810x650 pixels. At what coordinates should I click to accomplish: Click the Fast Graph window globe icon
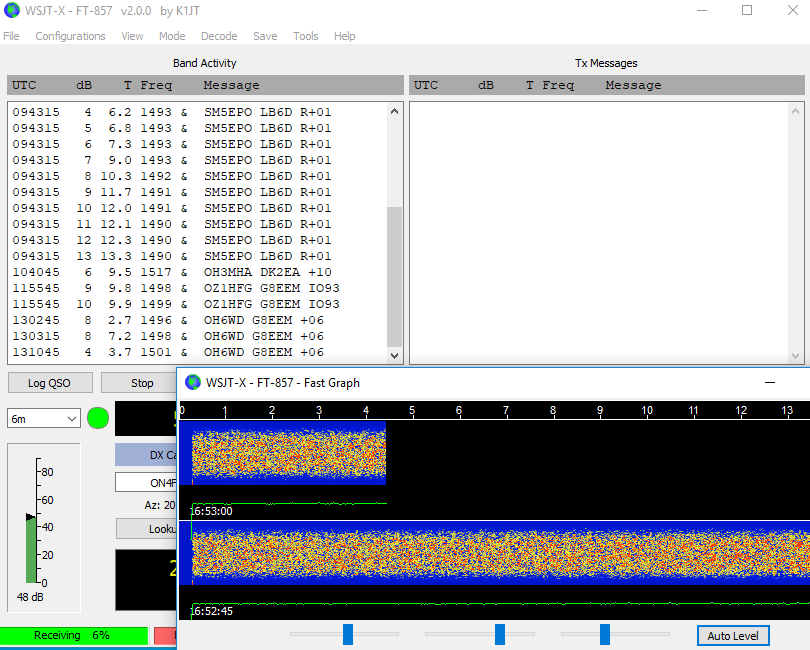[193, 382]
